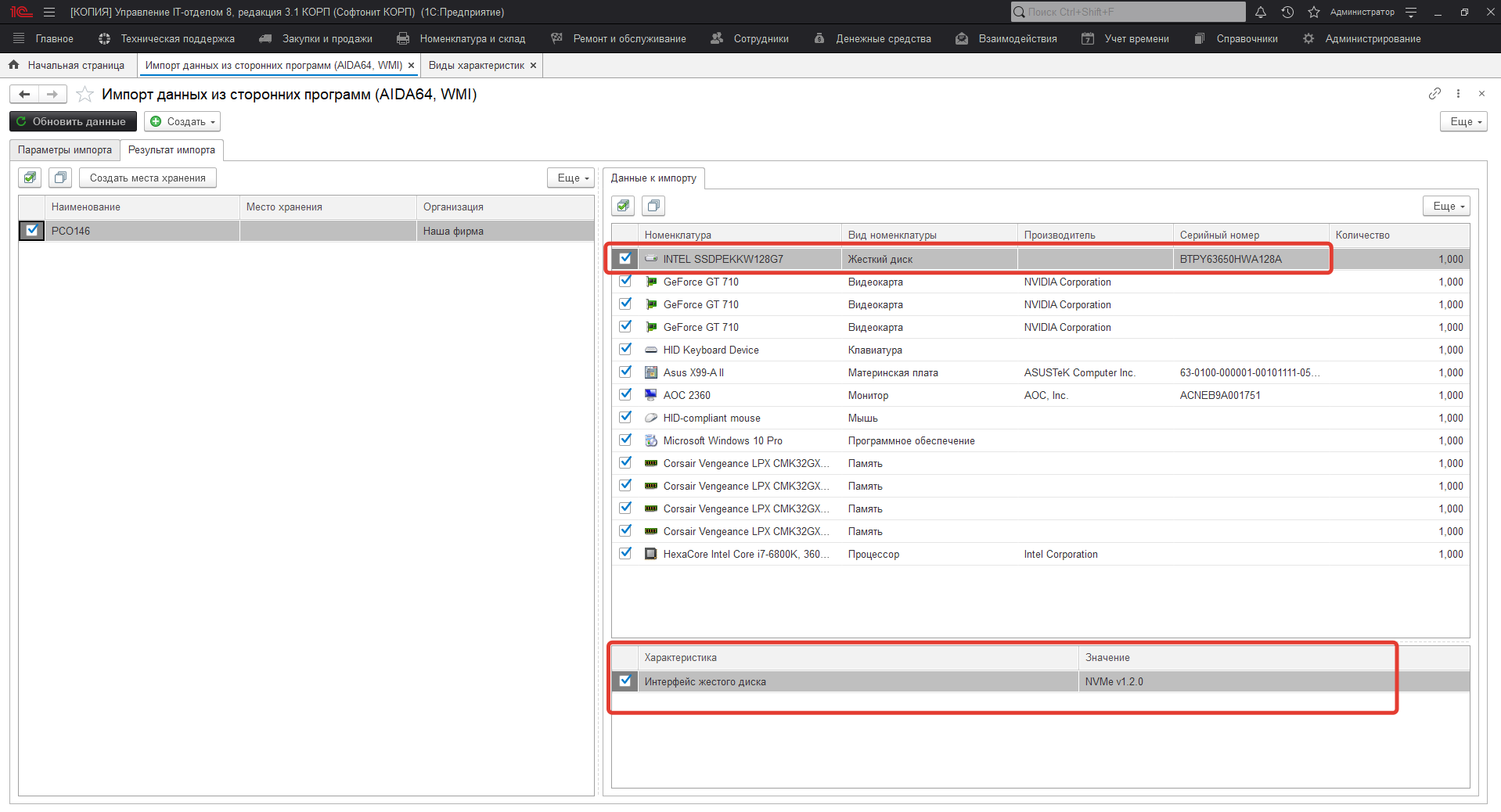
Task: Click the back navigation arrow
Action: tap(24, 94)
